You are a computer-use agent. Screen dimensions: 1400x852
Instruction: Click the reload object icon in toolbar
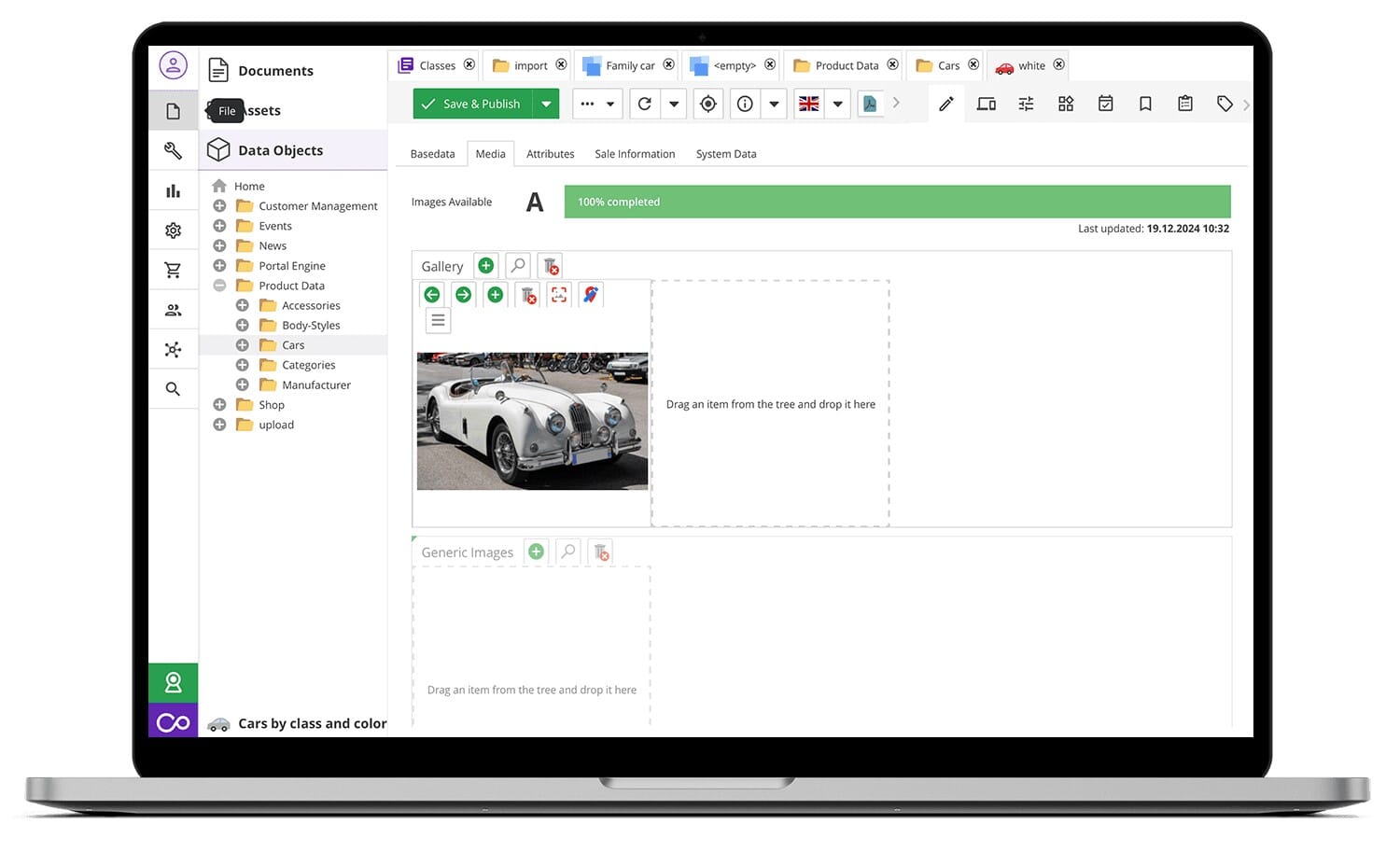tap(644, 104)
